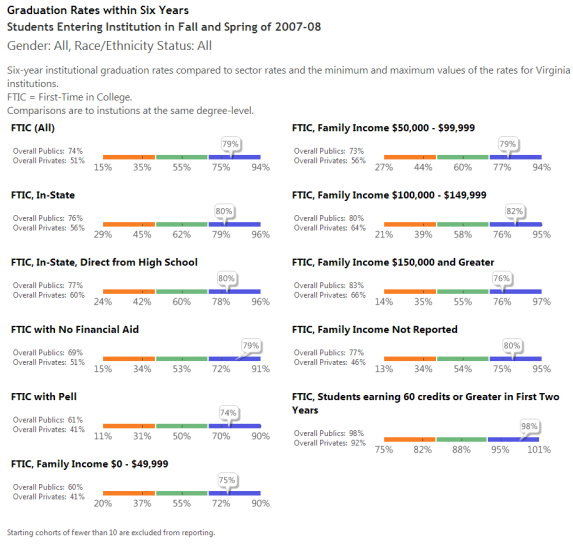
Task: Click the green segment of FTIC with Pell bar
Action: click(x=182, y=426)
